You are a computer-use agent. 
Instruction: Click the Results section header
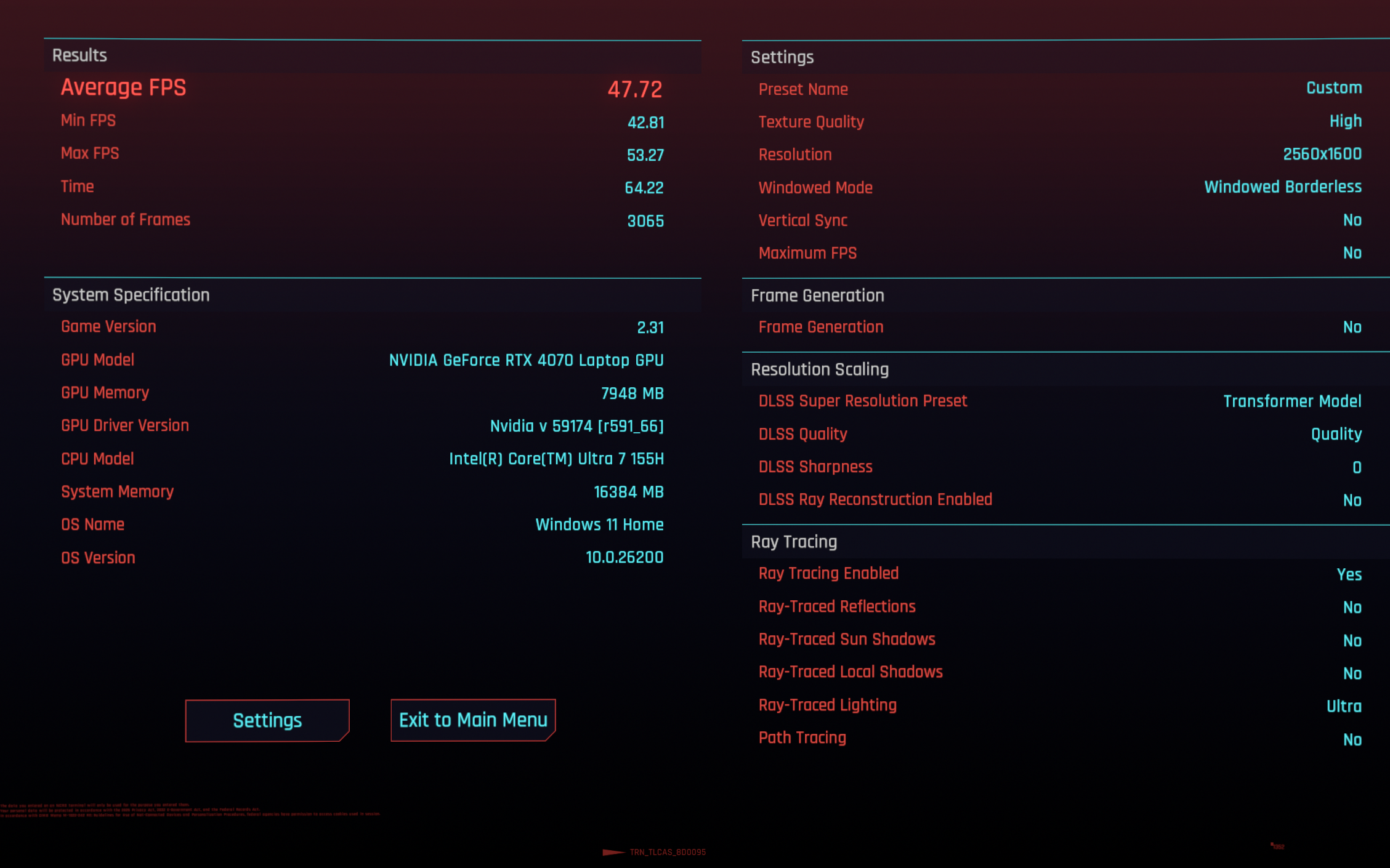click(80, 55)
